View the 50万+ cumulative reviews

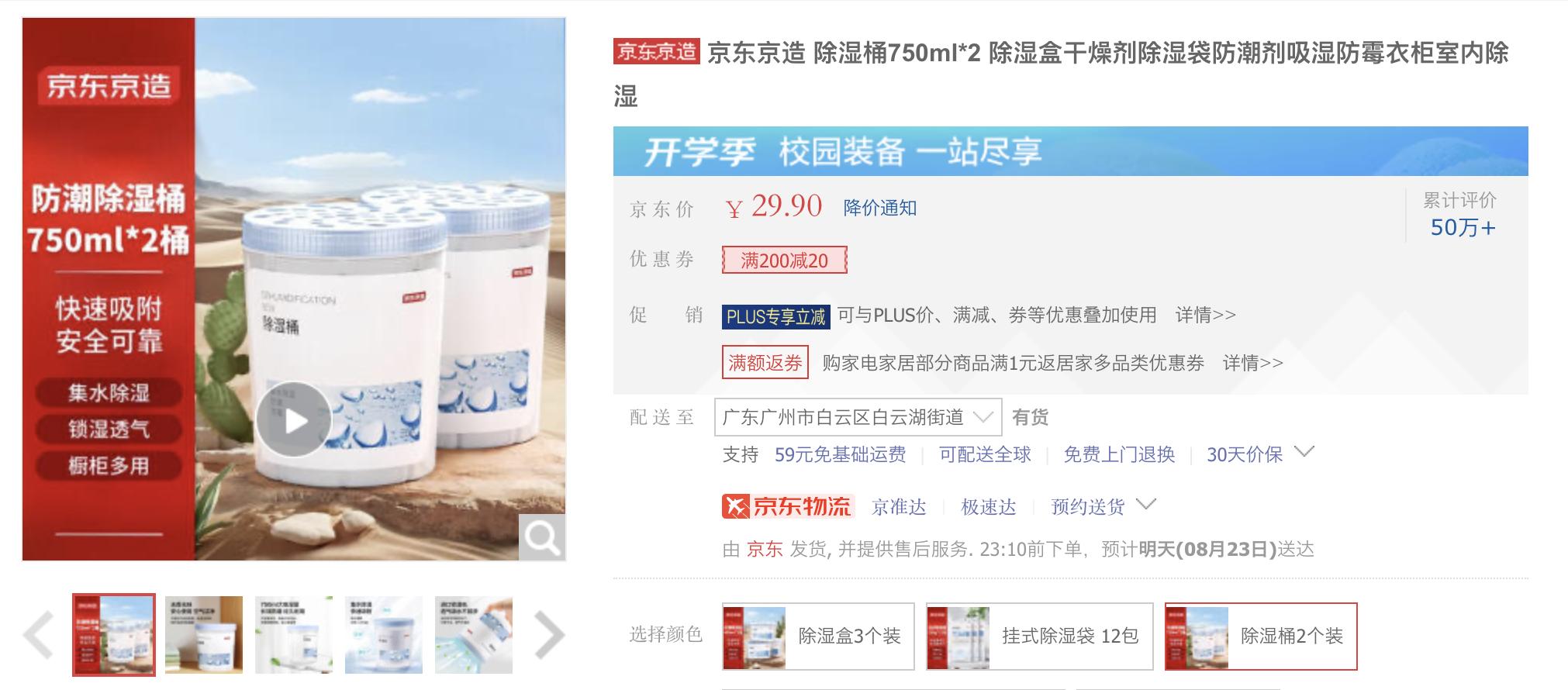1463,227
